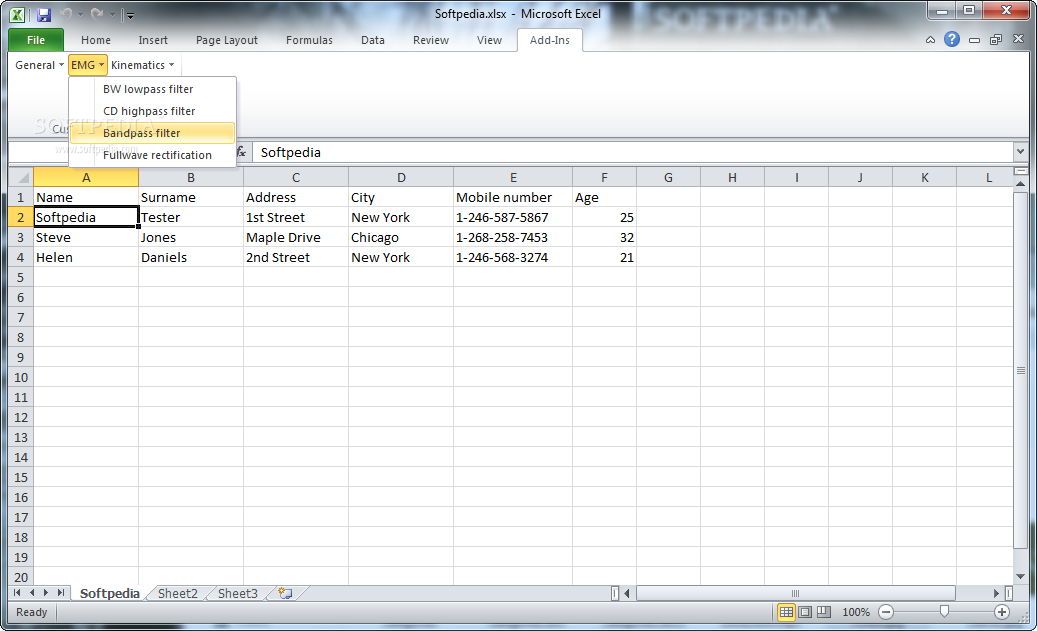The height and width of the screenshot is (631, 1037).
Task: Open the Excel Help question mark icon
Action: point(952,40)
